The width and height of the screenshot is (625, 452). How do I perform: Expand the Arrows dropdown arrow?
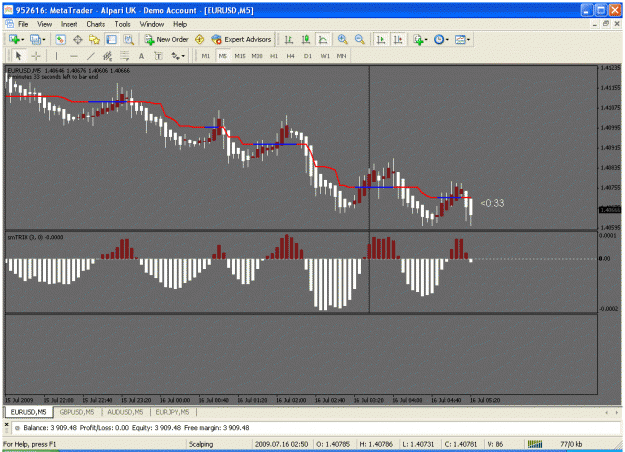pos(183,56)
